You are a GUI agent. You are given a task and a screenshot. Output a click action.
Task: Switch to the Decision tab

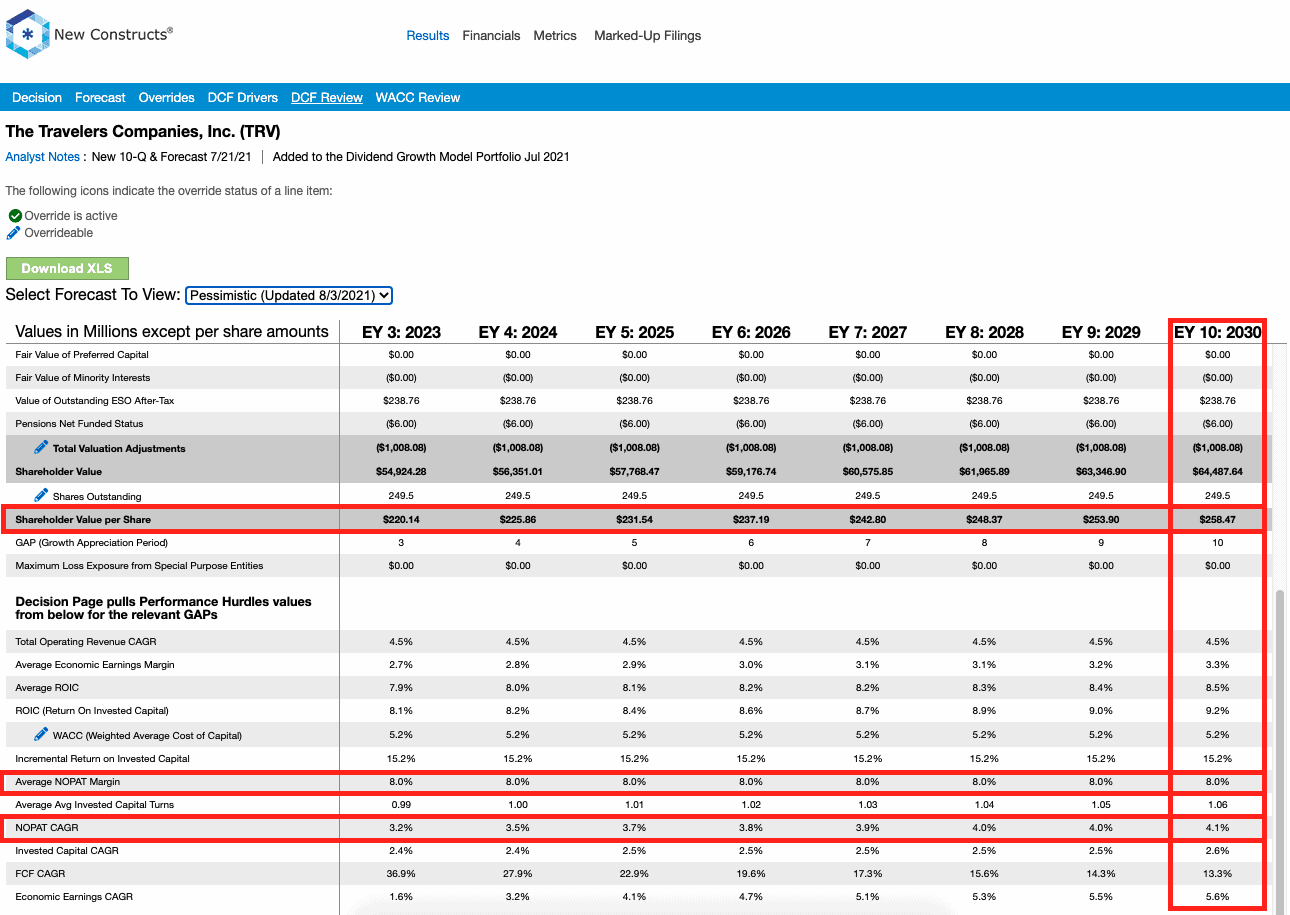point(37,97)
